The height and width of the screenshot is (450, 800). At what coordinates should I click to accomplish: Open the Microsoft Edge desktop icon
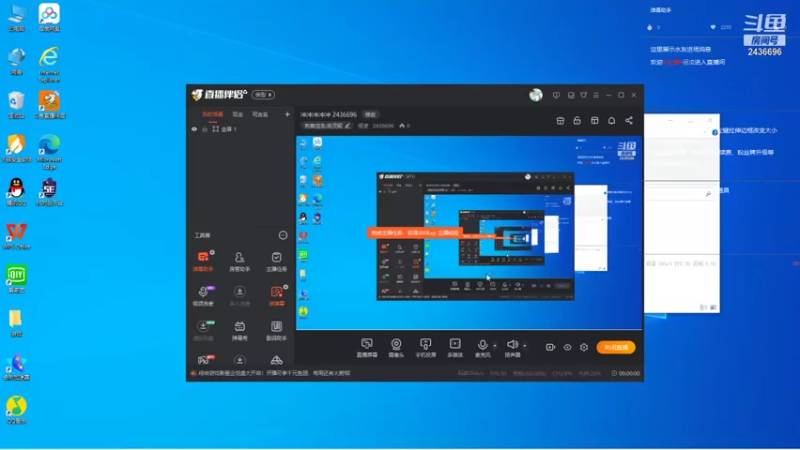[49, 152]
